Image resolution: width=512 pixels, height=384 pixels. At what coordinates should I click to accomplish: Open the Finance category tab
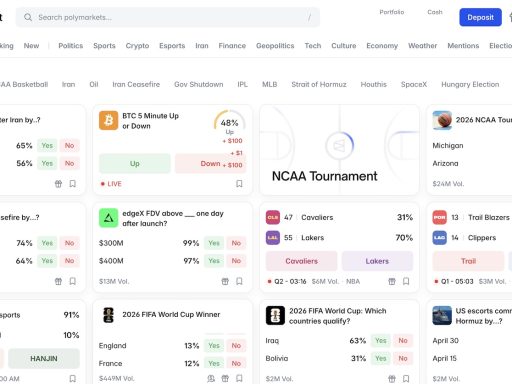[232, 46]
